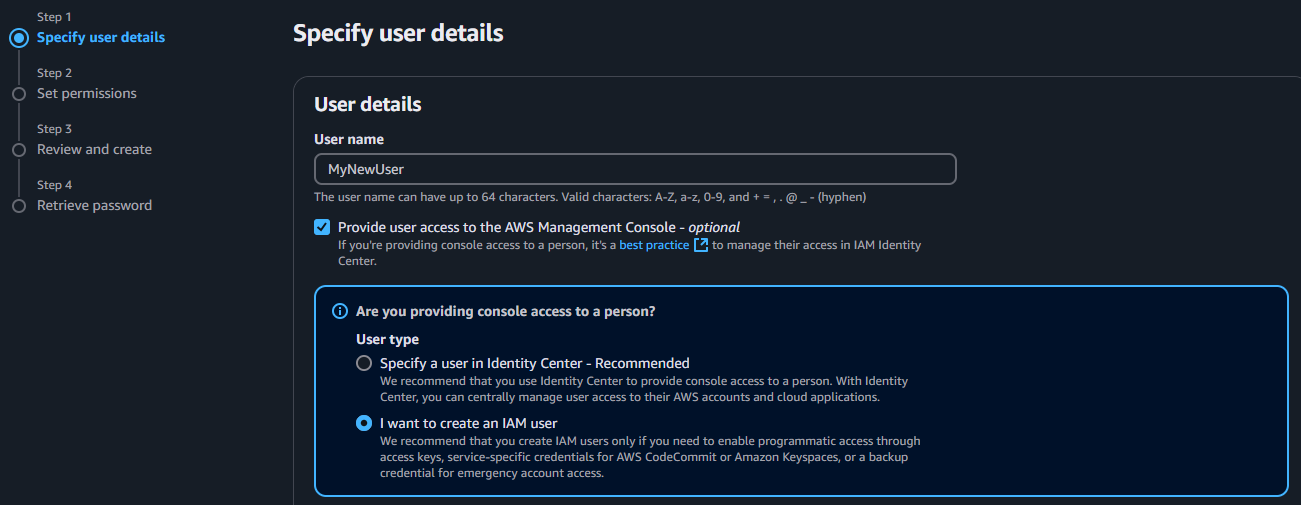
Task: Open the external link icon beside best practice
Action: tap(701, 245)
